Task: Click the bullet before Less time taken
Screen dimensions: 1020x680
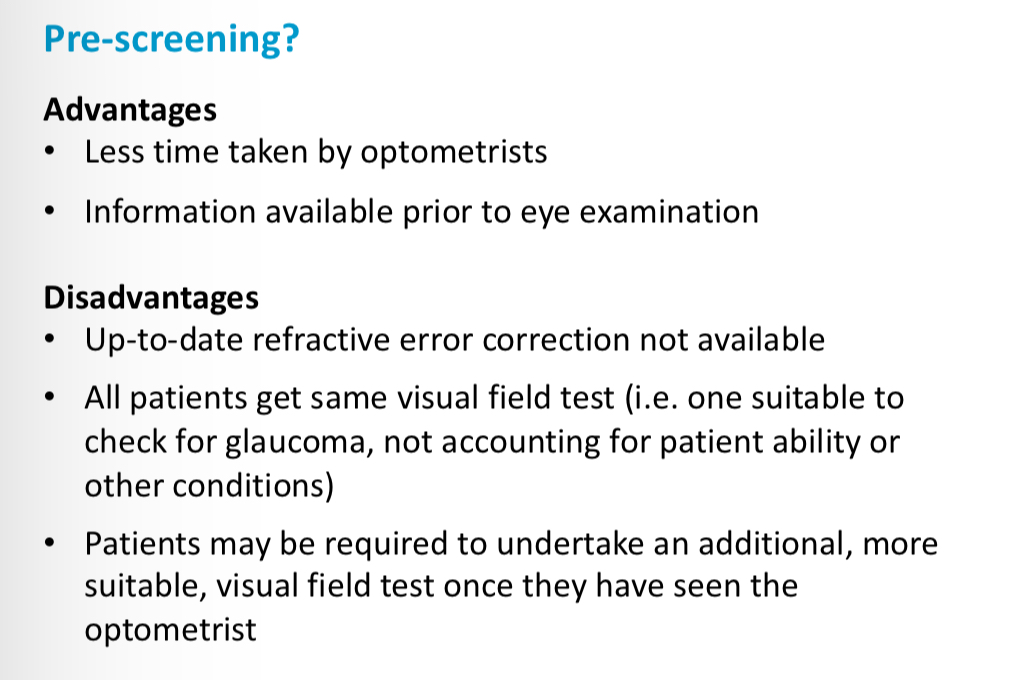Action: click(x=50, y=152)
